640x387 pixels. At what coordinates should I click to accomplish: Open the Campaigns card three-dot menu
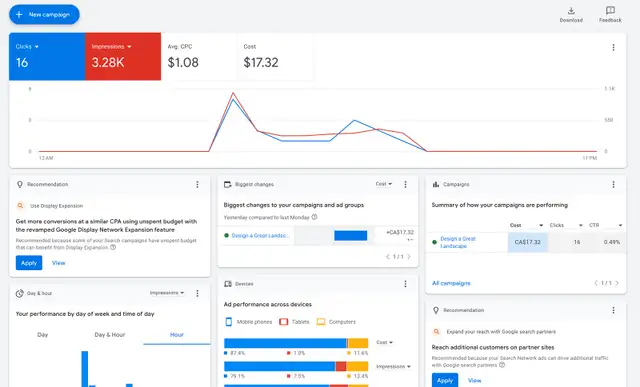pos(613,185)
